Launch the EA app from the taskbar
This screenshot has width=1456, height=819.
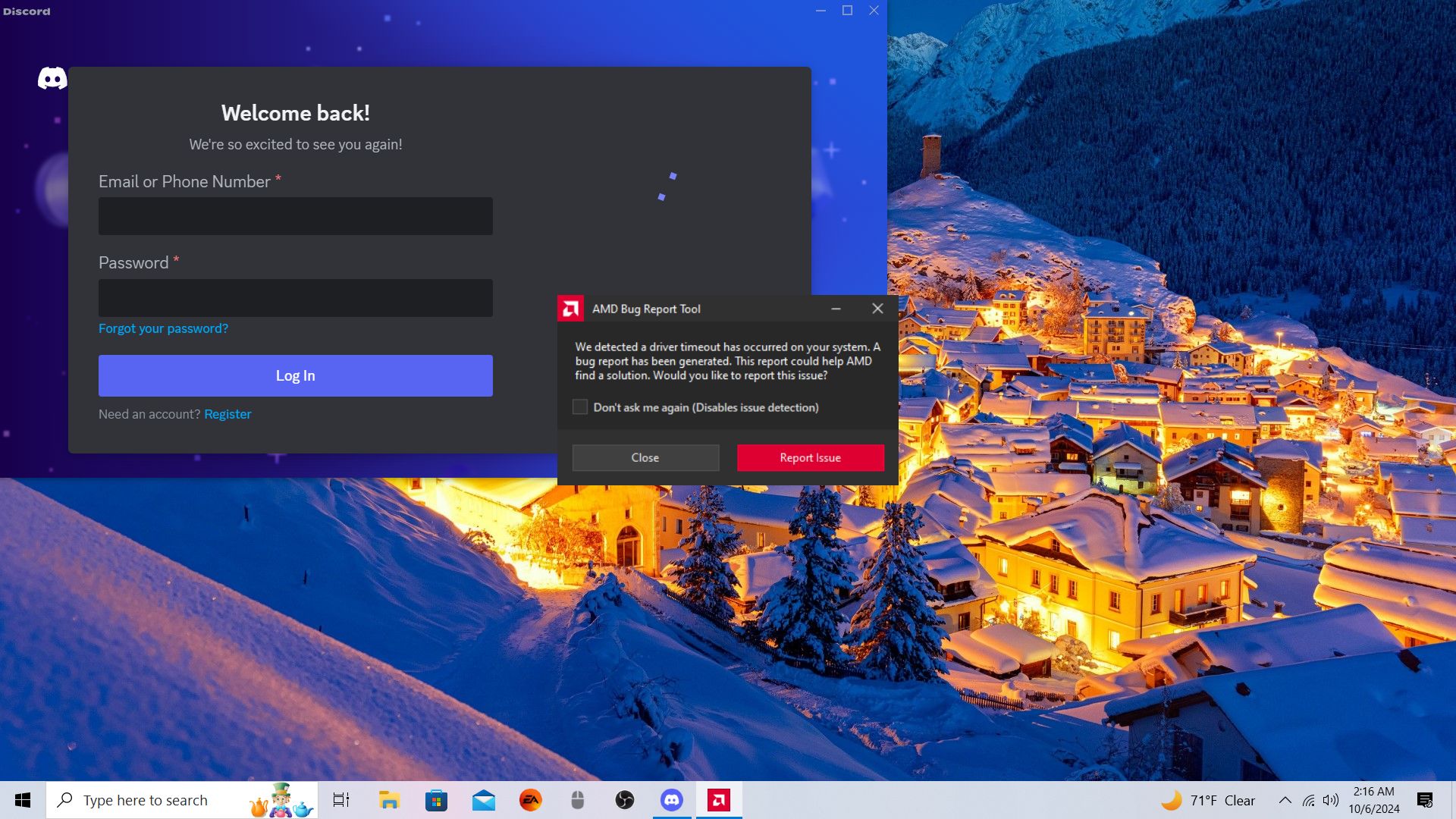(x=530, y=800)
